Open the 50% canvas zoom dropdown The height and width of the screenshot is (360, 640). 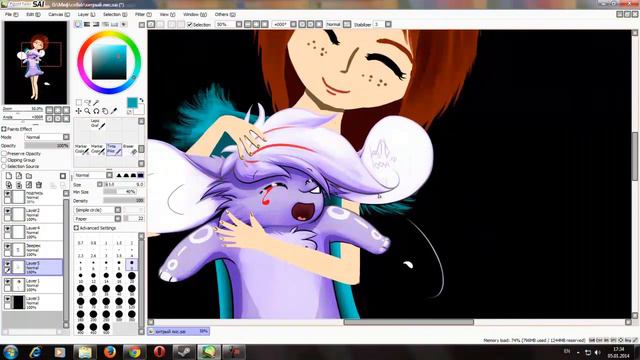(239, 24)
